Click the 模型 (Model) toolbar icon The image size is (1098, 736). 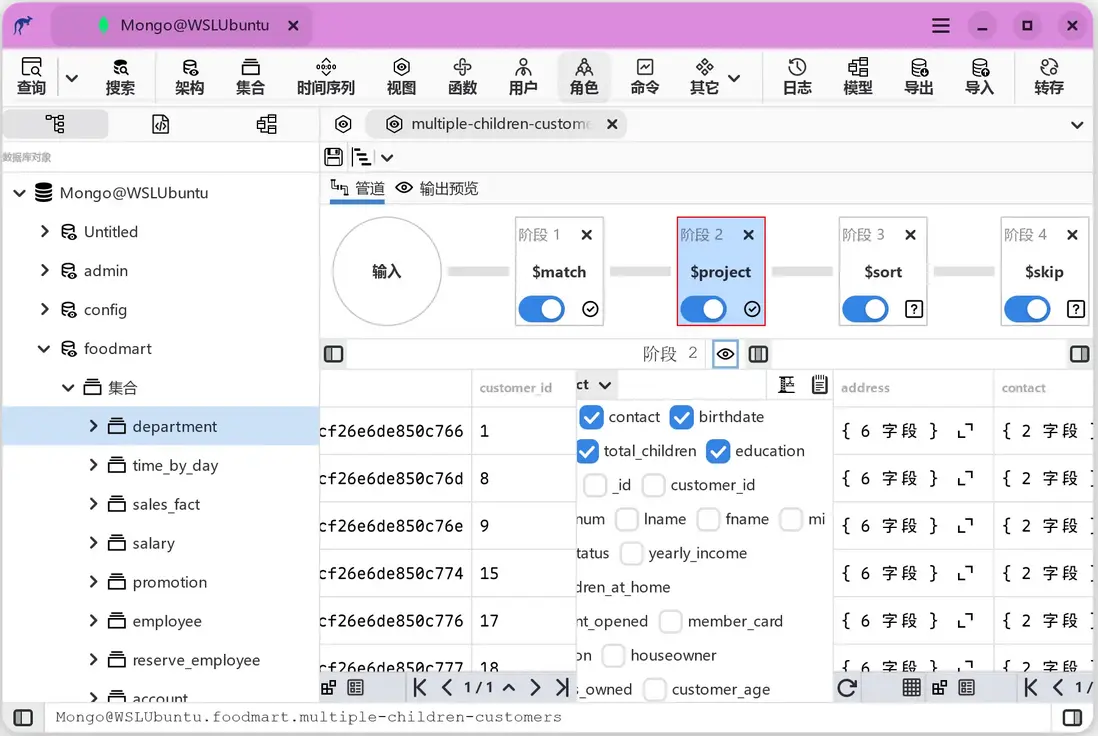click(x=857, y=76)
